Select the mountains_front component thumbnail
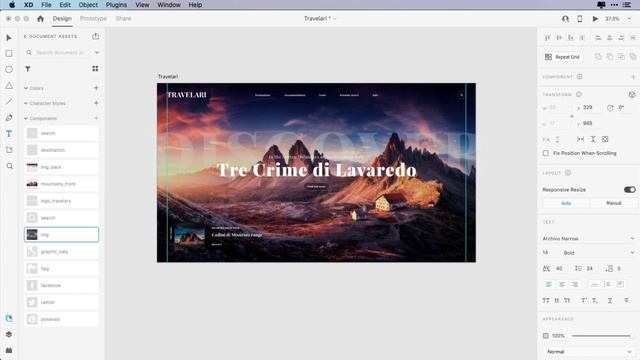Image resolution: width=640 pixels, height=360 pixels. (x=32, y=184)
